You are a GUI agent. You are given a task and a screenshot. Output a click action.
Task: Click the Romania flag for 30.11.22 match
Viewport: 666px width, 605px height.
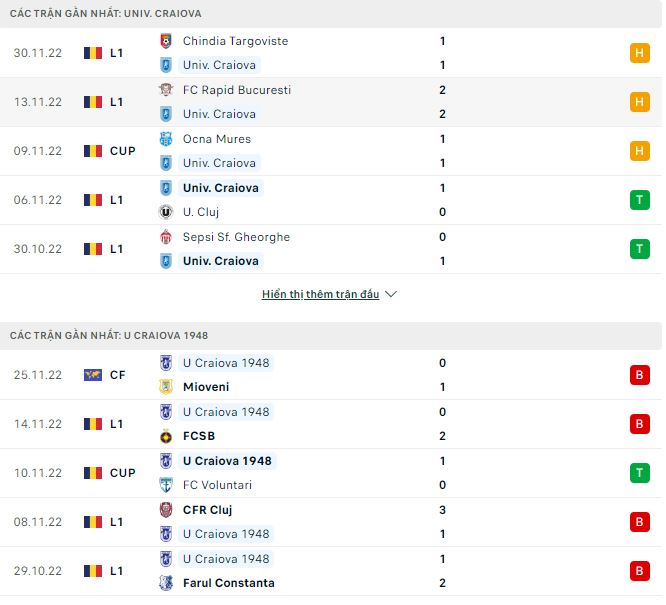tap(93, 53)
